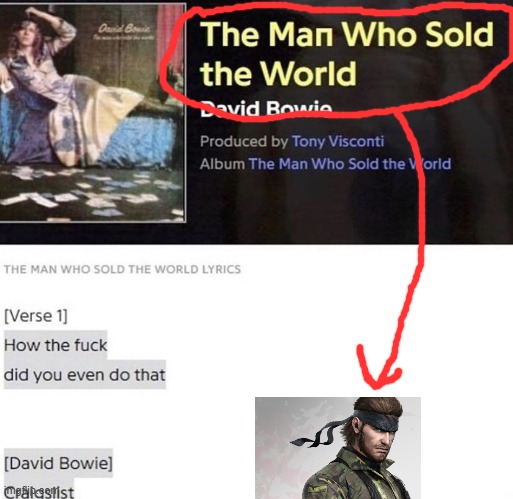Click the yellow song title heading

(x=347, y=53)
